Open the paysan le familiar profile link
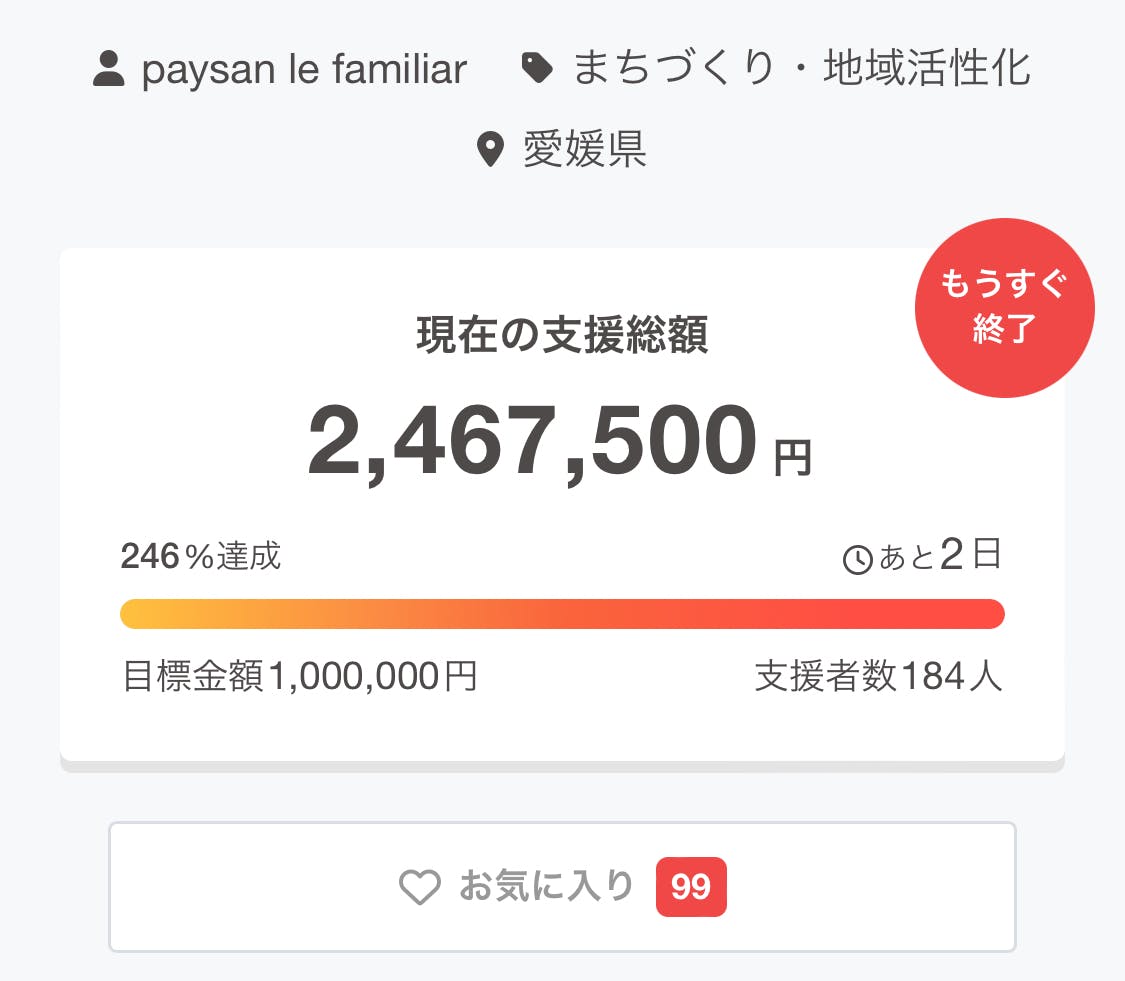1125x981 pixels. 304,70
